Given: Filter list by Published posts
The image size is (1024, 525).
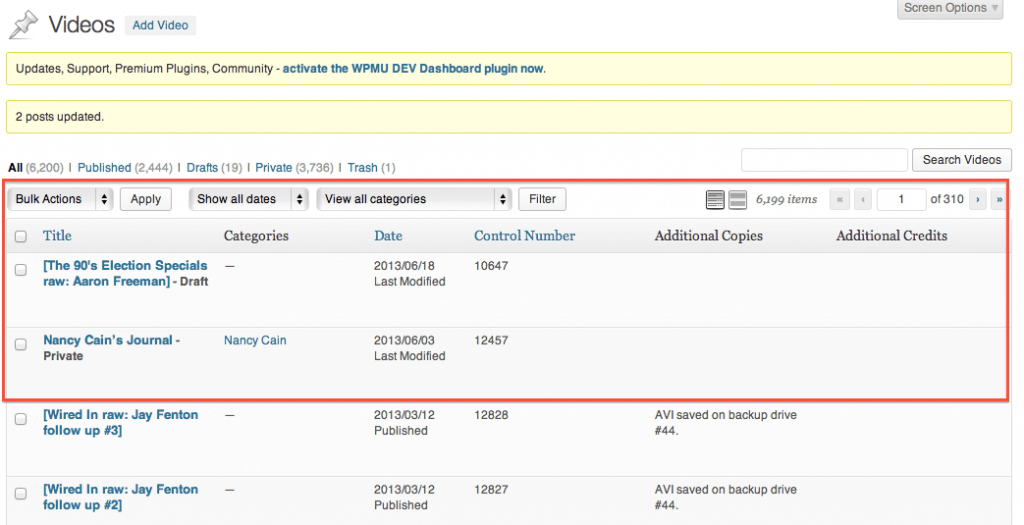Looking at the screenshot, I should [104, 168].
